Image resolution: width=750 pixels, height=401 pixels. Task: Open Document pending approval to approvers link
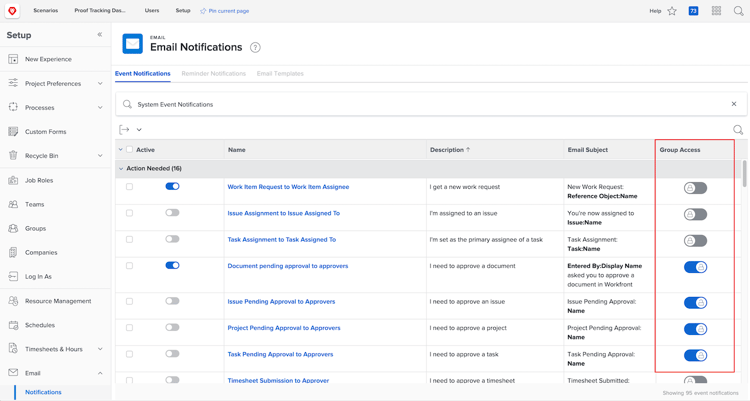coord(287,266)
